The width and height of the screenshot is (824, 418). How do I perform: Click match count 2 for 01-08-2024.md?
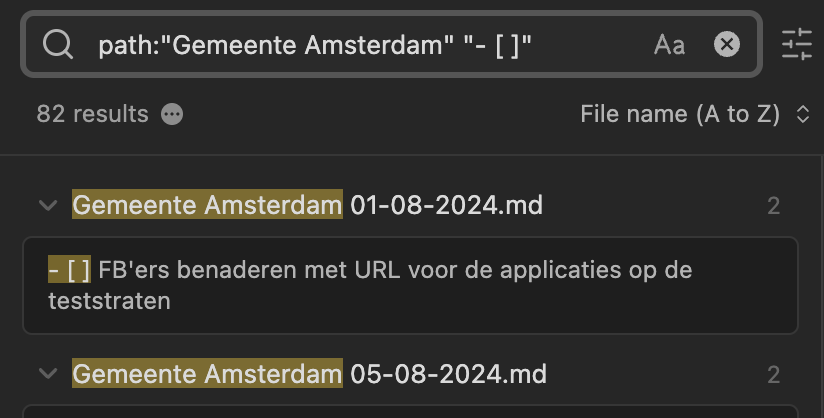[773, 206]
